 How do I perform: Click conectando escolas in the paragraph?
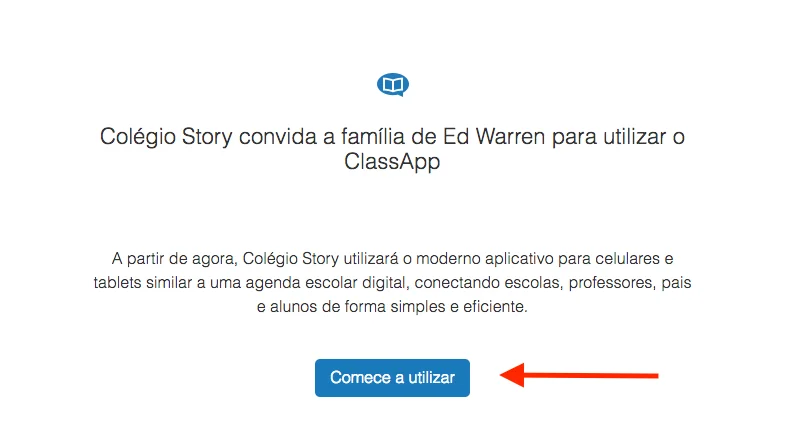coord(489,283)
